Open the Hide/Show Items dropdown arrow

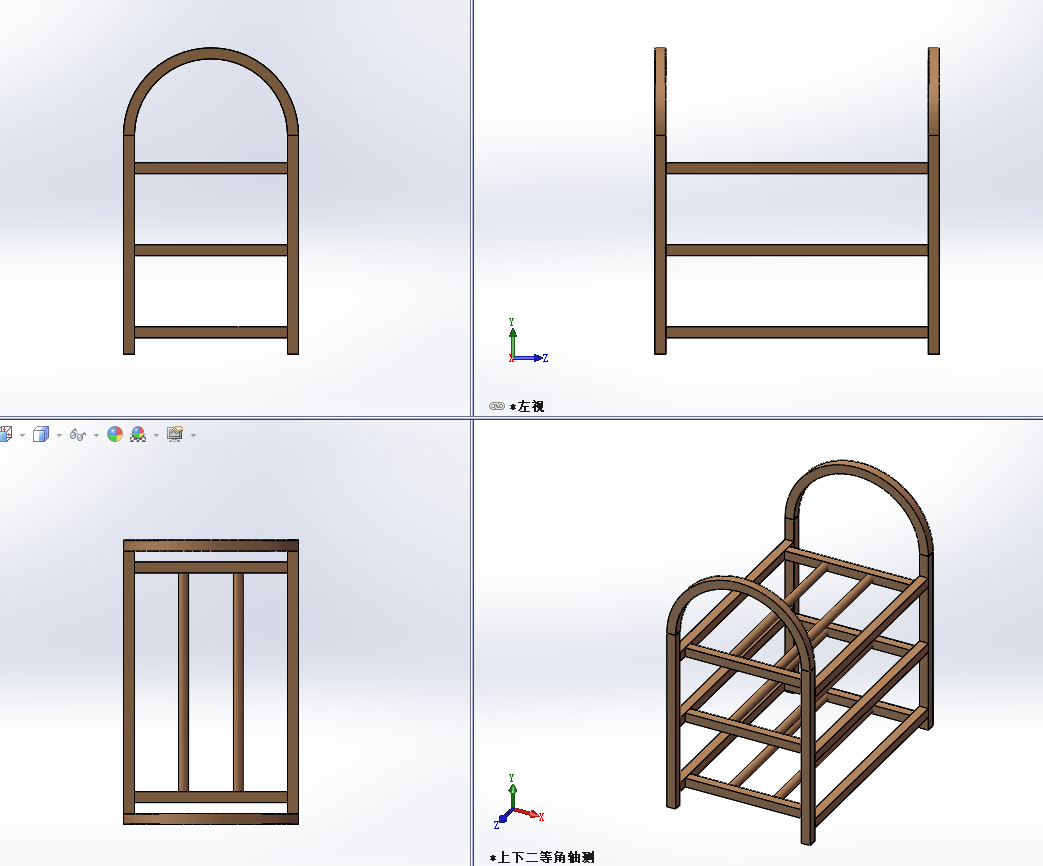(96, 435)
